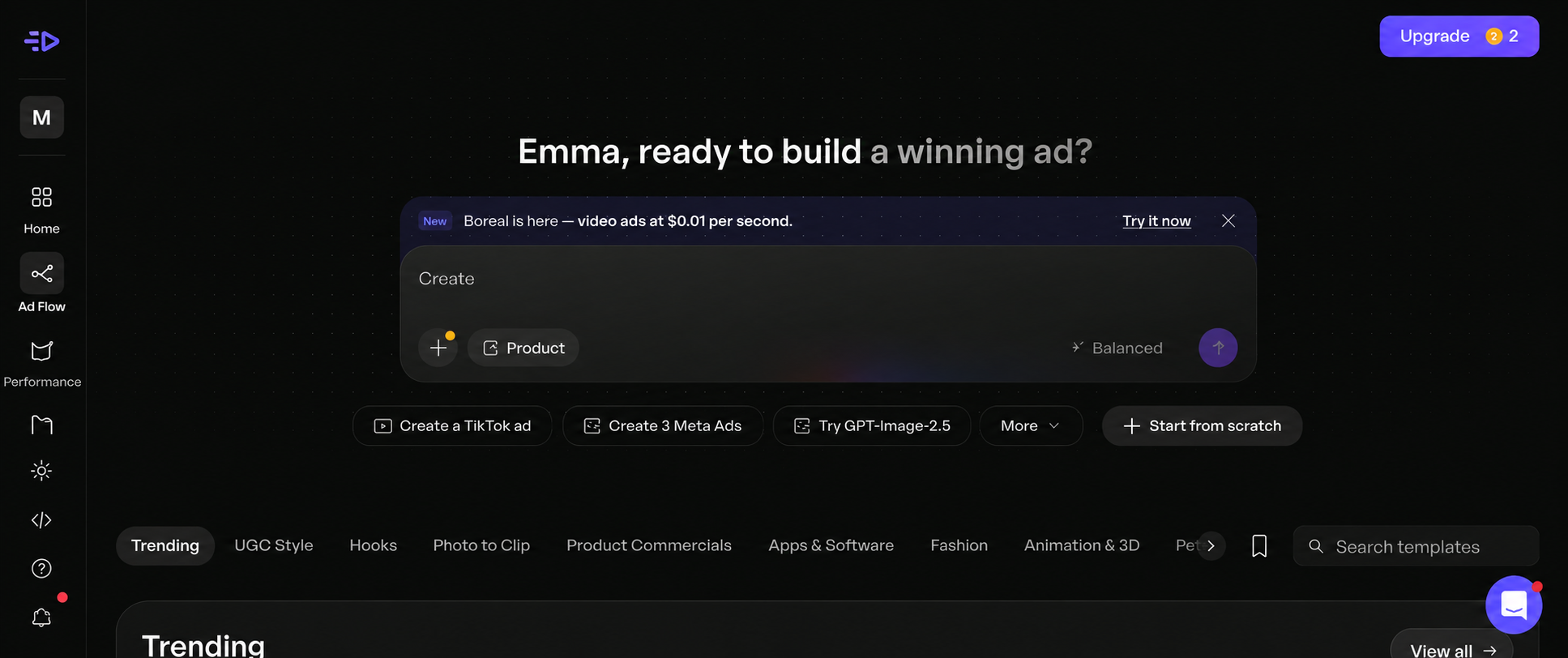
Task: Dismiss the Boreal announcement banner
Action: (1228, 220)
